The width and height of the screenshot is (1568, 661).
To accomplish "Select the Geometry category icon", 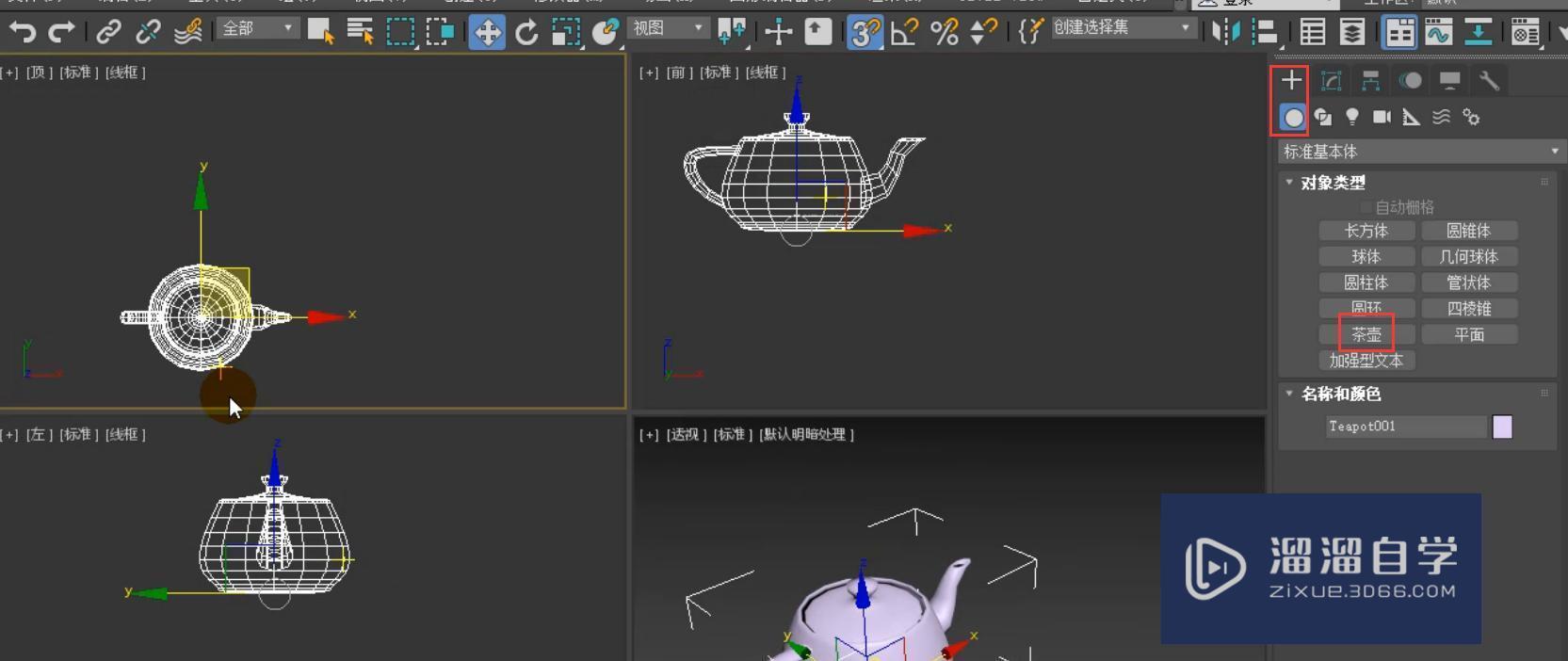I will [x=1293, y=117].
